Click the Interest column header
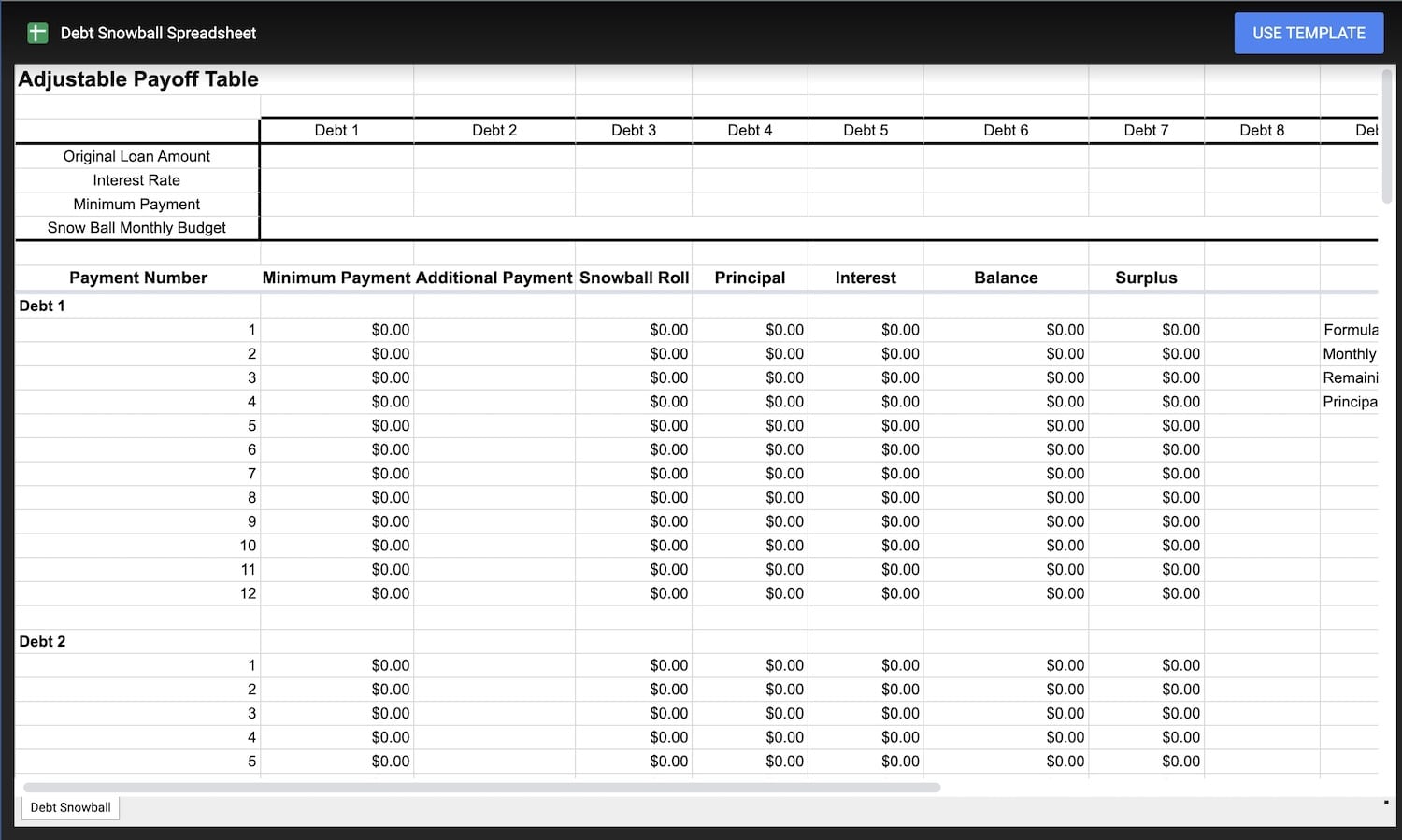 [x=866, y=278]
